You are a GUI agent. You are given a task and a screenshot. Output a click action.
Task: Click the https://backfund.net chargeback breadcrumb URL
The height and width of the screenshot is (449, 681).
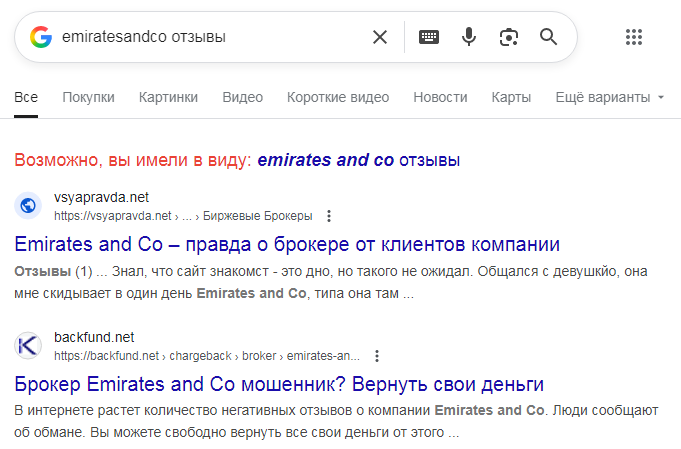coord(207,356)
